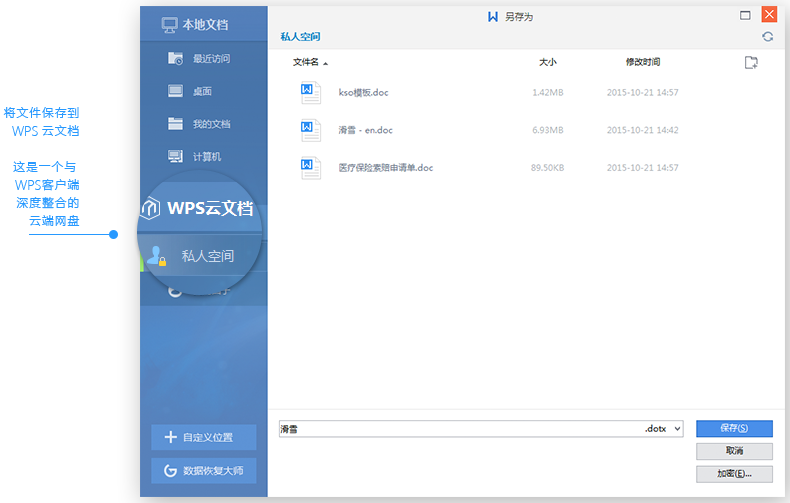790x503 pixels.
Task: Click the 取消 button
Action: 734,451
